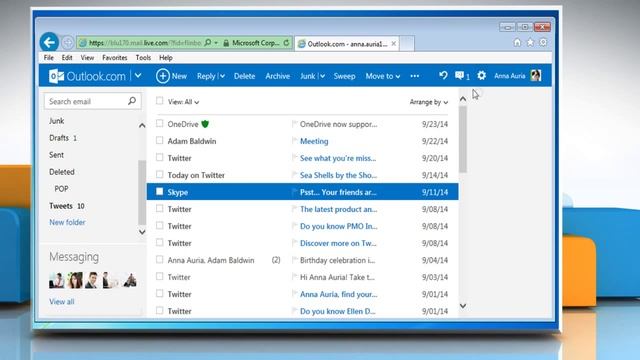The width and height of the screenshot is (640, 360).
Task: Open the Messaging chat bubble icon
Action: pyautogui.click(x=460, y=76)
